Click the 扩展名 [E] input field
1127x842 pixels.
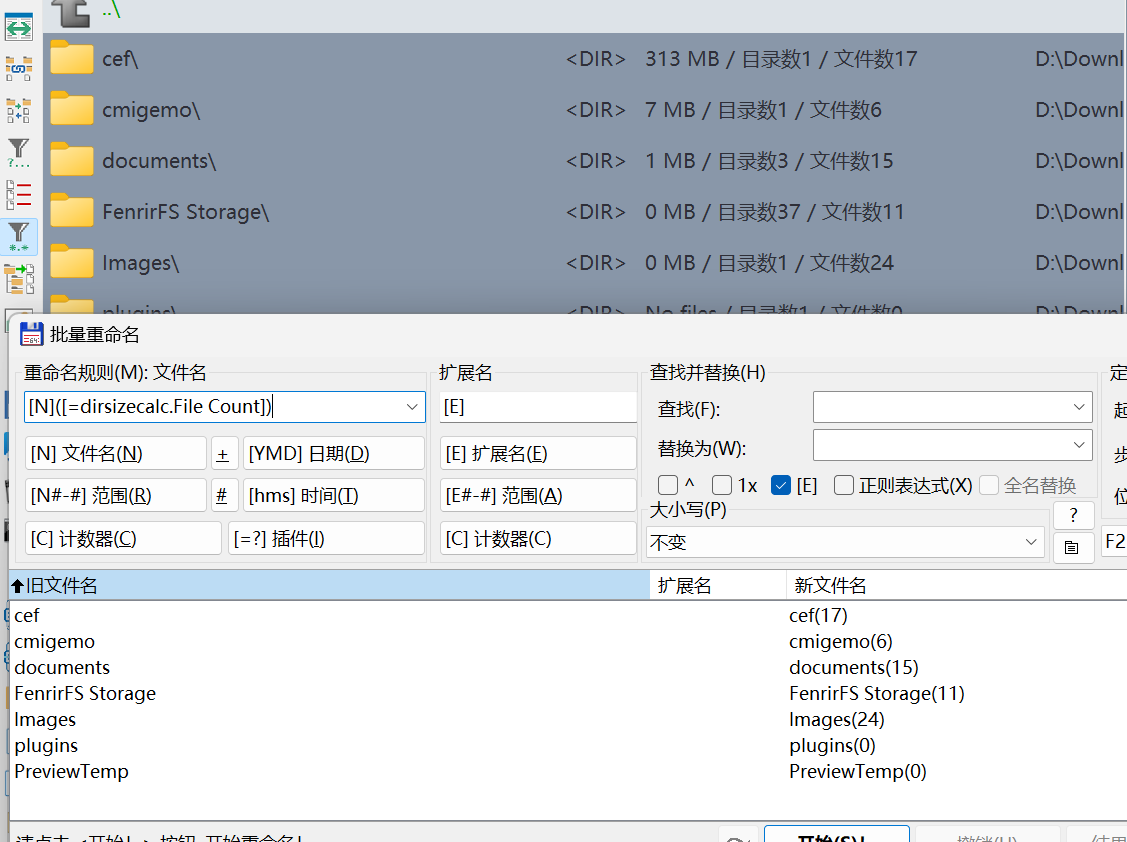538,407
